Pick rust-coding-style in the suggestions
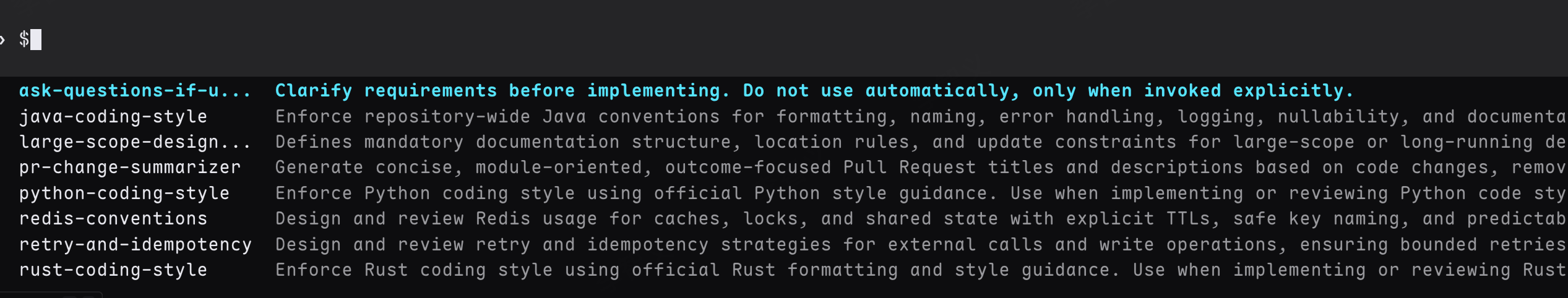Screen dimensions: 1568x298 (113, 270)
